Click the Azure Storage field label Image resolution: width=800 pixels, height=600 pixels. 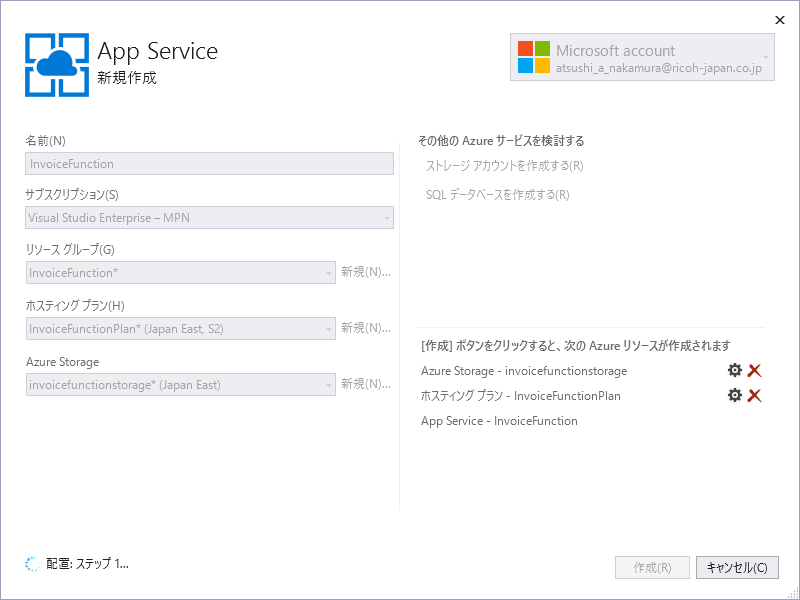tap(63, 362)
